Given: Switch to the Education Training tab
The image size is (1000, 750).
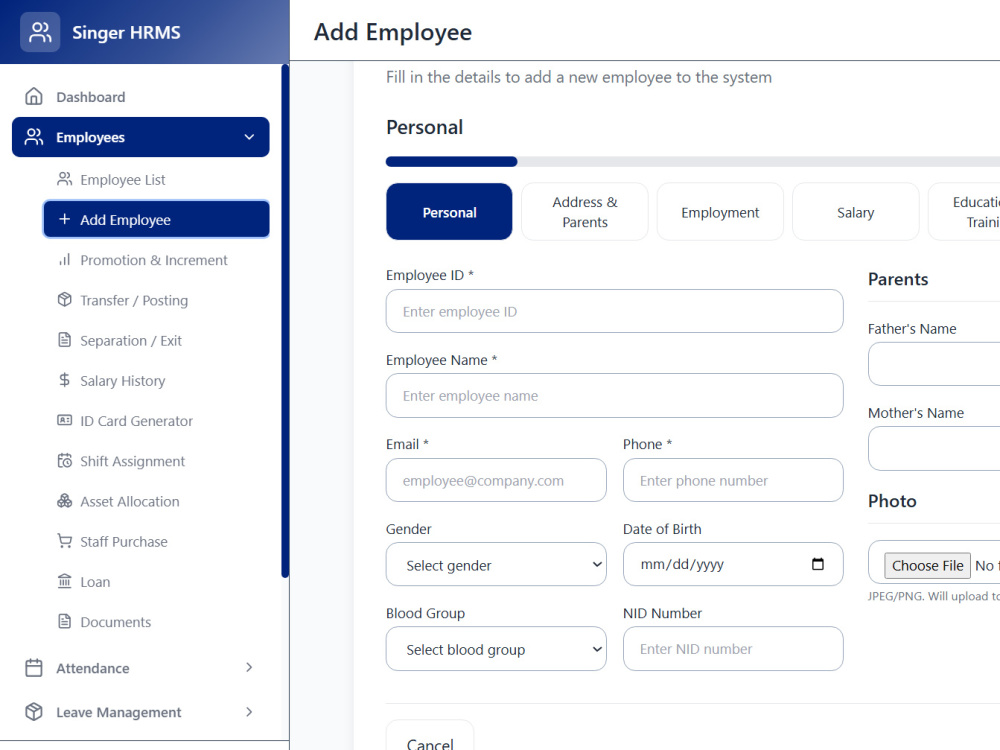Looking at the screenshot, I should click(964, 212).
